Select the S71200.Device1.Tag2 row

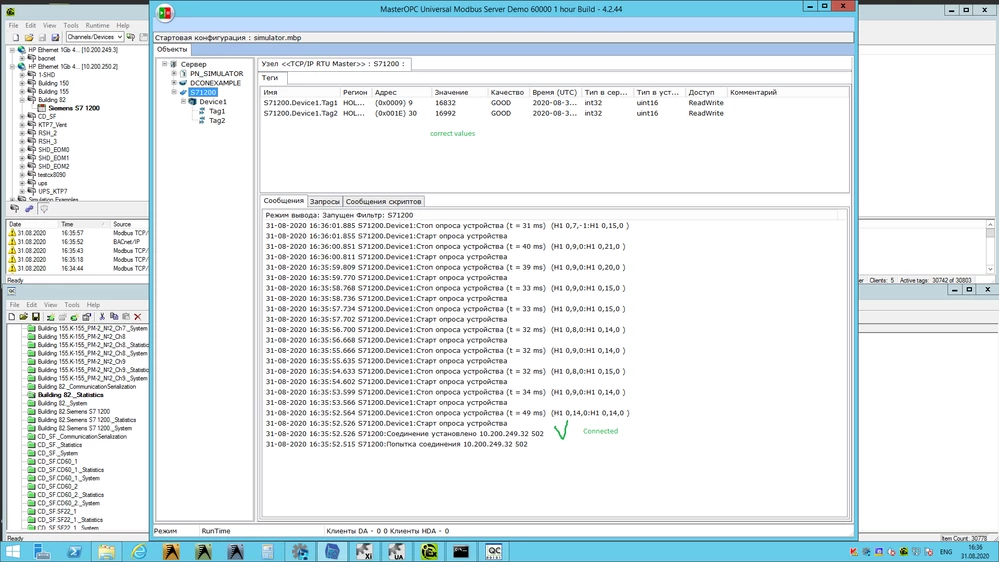pos(554,113)
